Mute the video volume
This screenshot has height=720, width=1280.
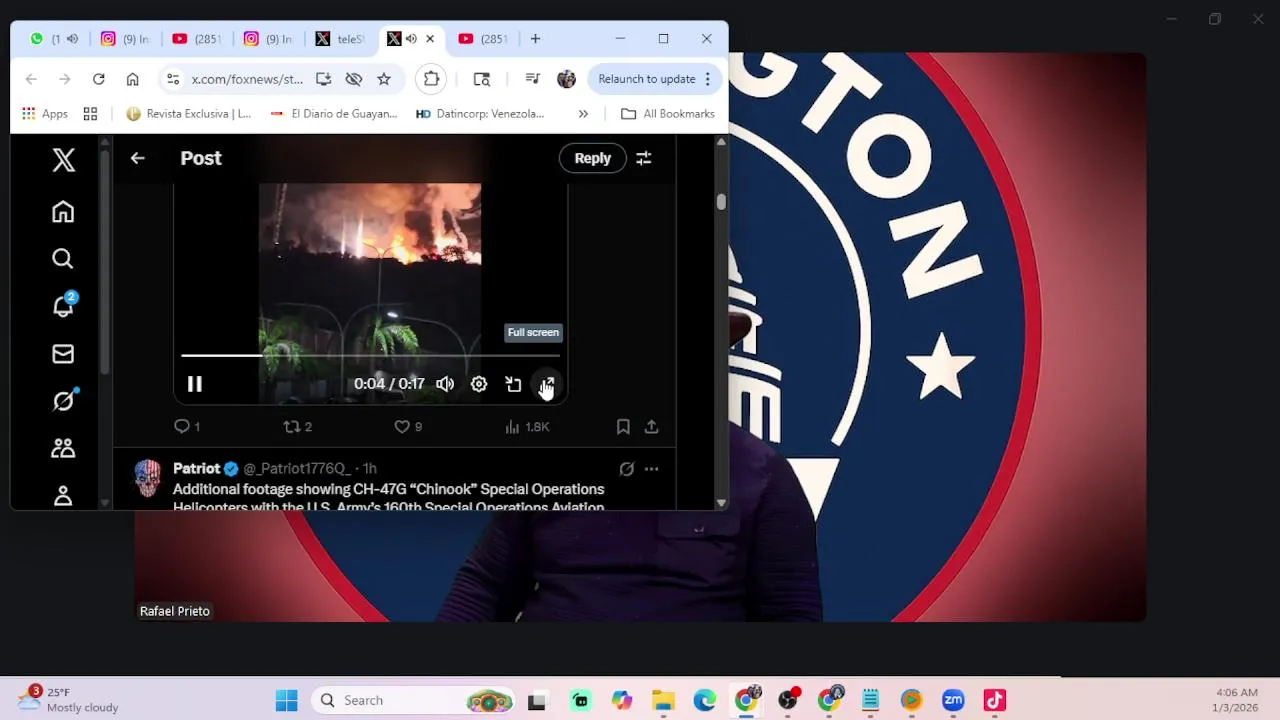tap(445, 384)
